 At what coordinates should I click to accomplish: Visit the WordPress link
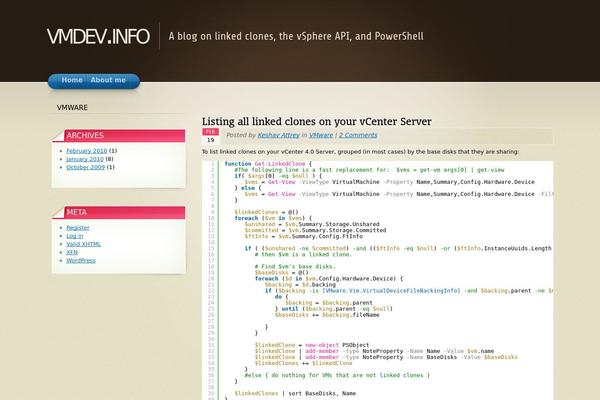tap(81, 261)
